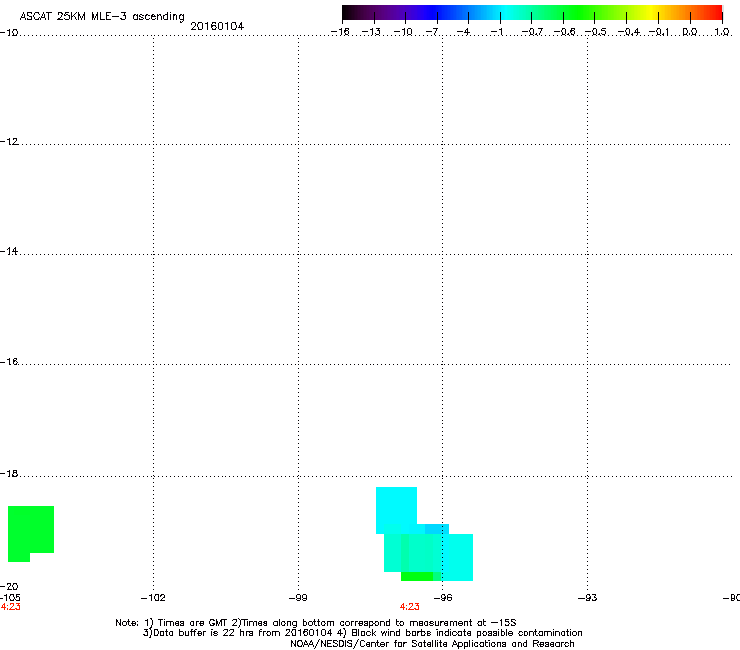Click the bright green cell at swath bottom

417,576
